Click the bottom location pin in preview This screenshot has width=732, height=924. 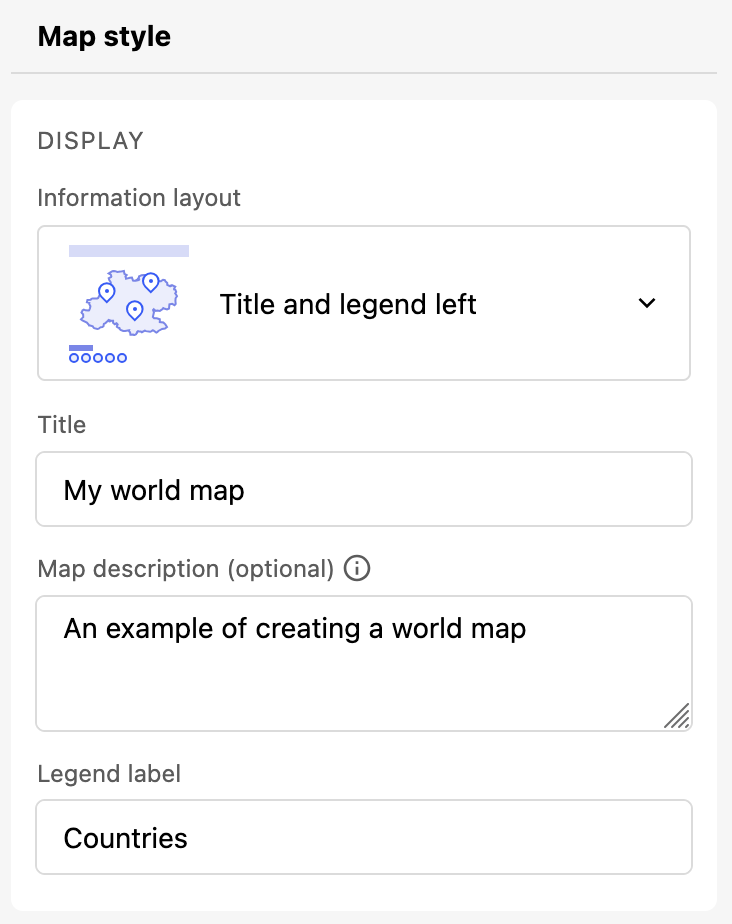click(x=135, y=310)
